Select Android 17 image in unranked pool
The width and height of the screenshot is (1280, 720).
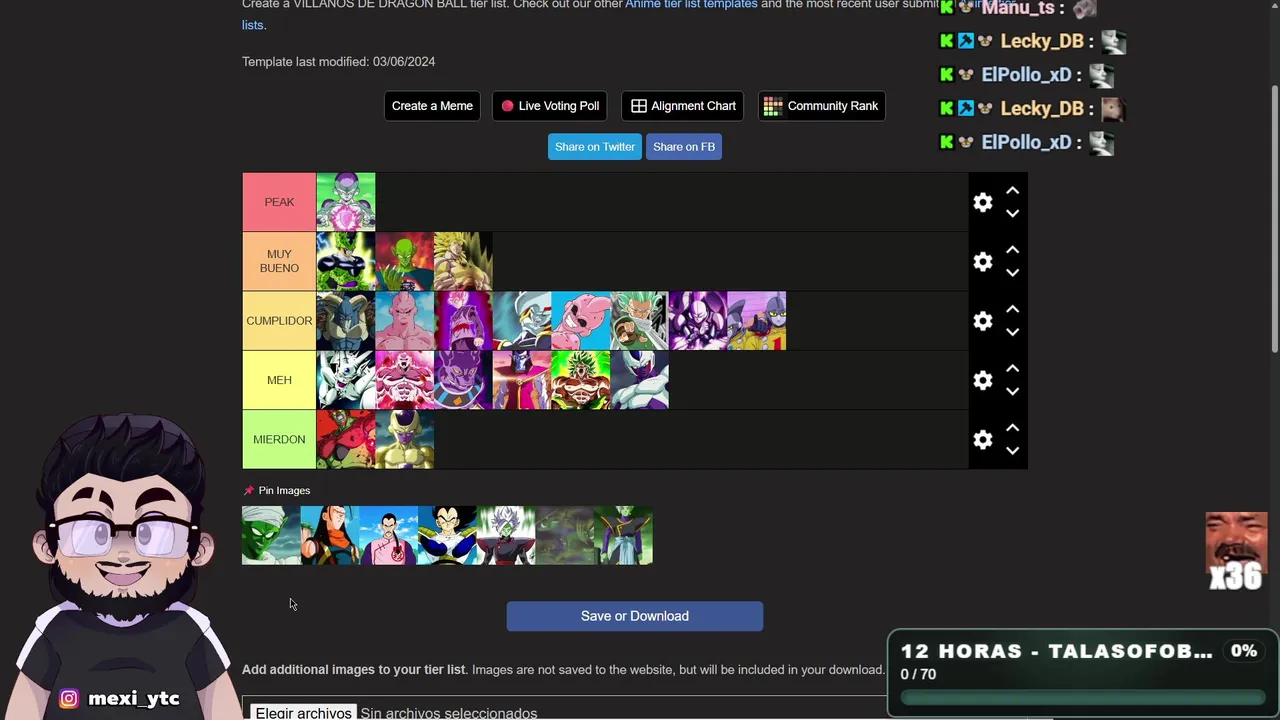(x=330, y=535)
